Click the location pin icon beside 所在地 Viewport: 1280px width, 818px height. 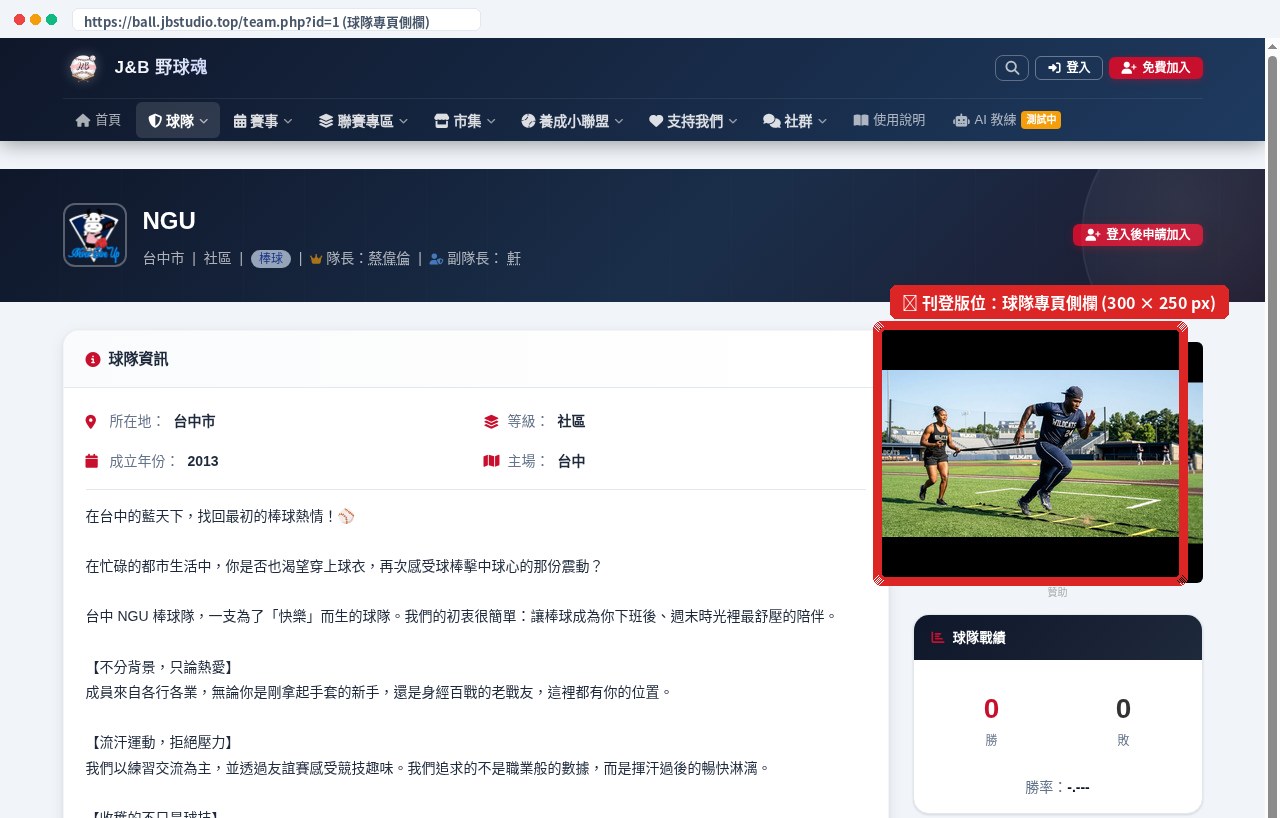tap(91, 422)
